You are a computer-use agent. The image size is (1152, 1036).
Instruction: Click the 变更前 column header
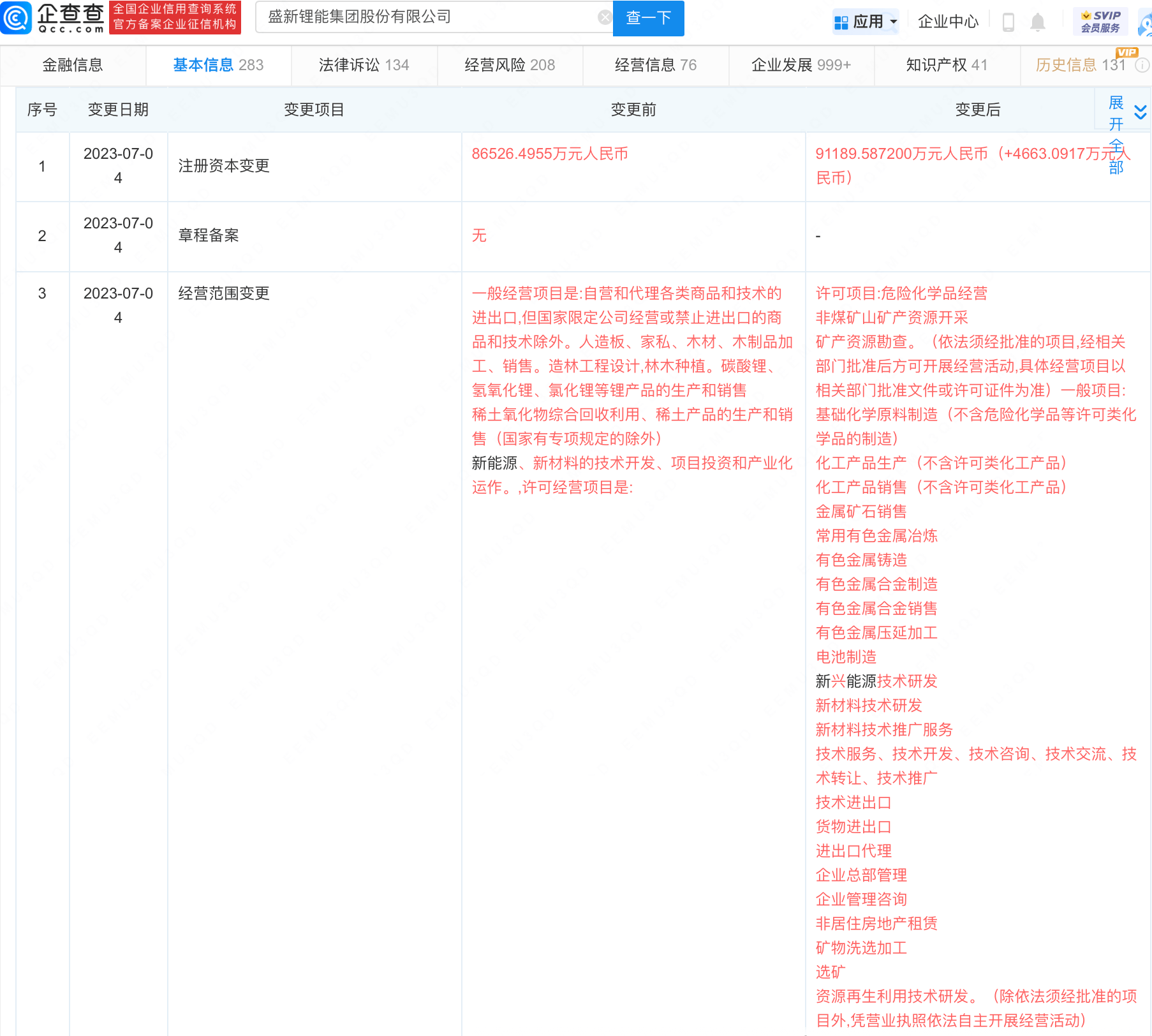coord(633,110)
